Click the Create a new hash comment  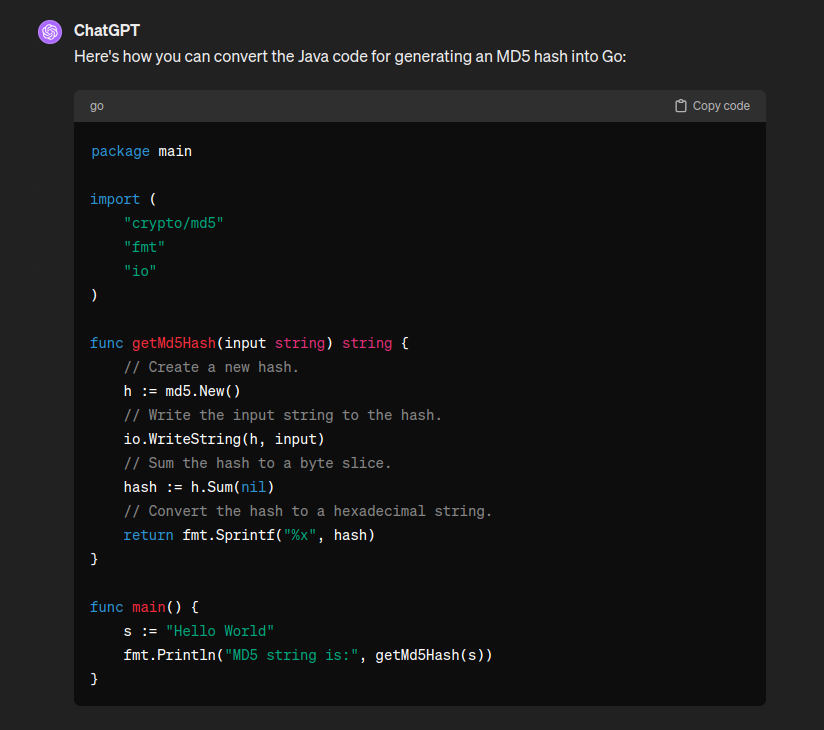pyautogui.click(x=211, y=367)
